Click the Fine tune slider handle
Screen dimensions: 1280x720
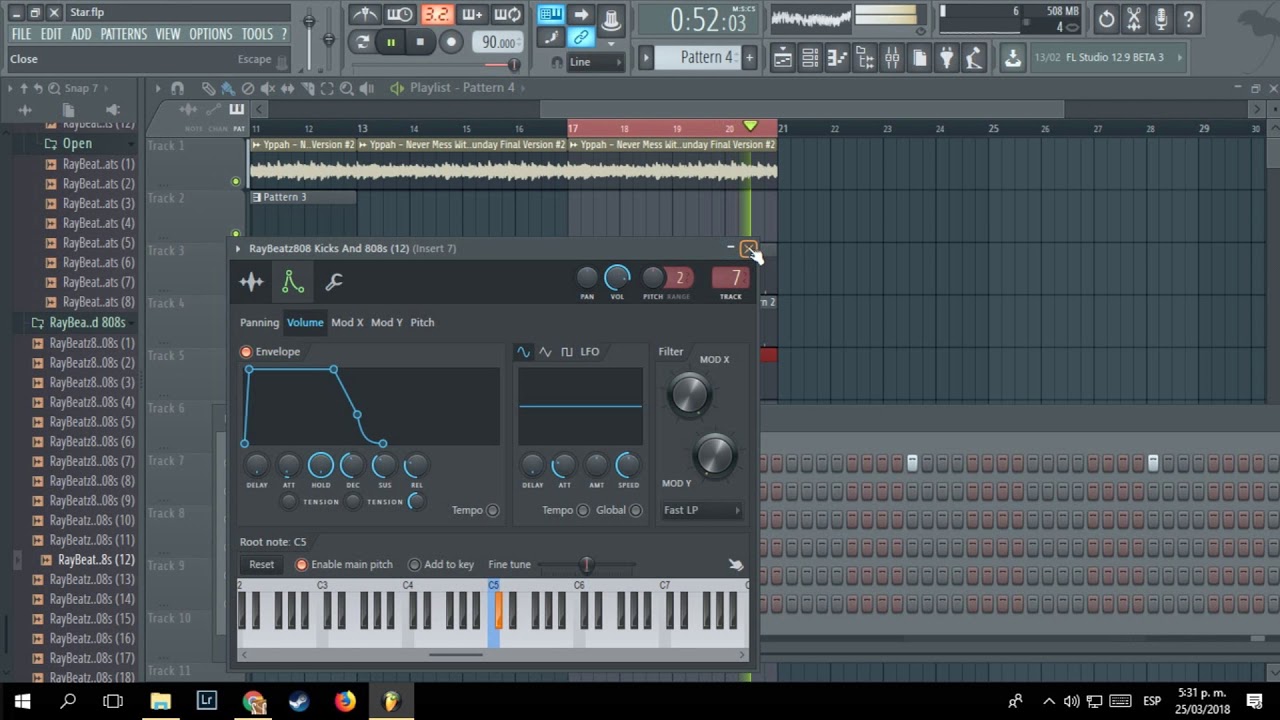(x=586, y=565)
